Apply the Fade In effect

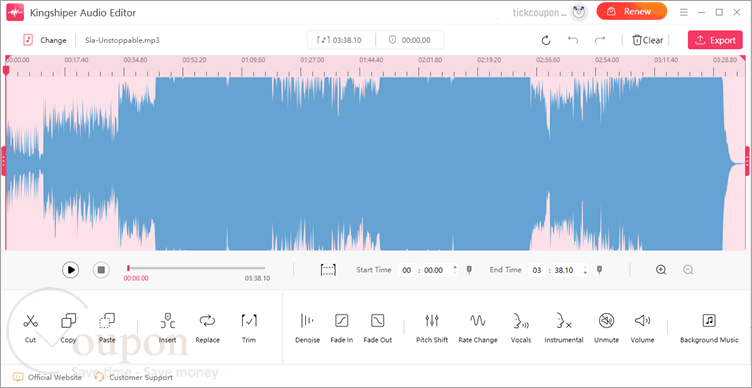[341, 328]
